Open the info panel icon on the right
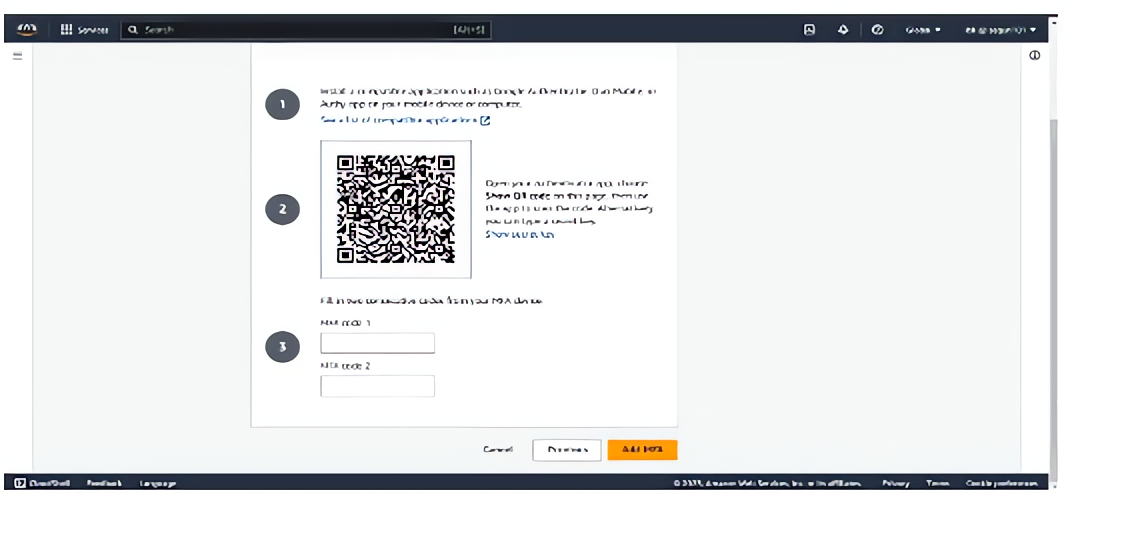Image resolution: width=1122 pixels, height=542 pixels. point(1035,55)
